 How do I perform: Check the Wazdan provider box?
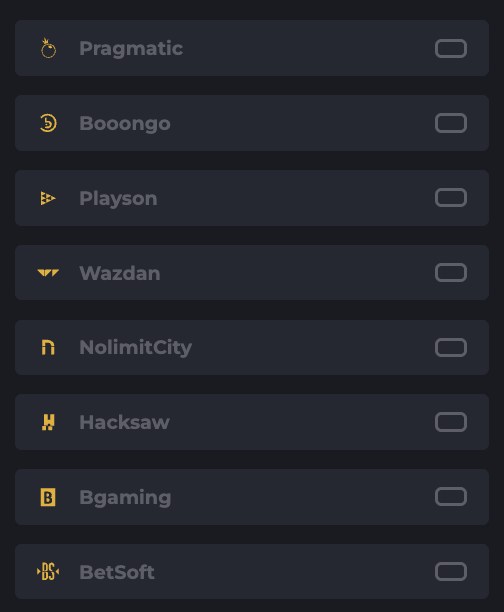click(451, 272)
